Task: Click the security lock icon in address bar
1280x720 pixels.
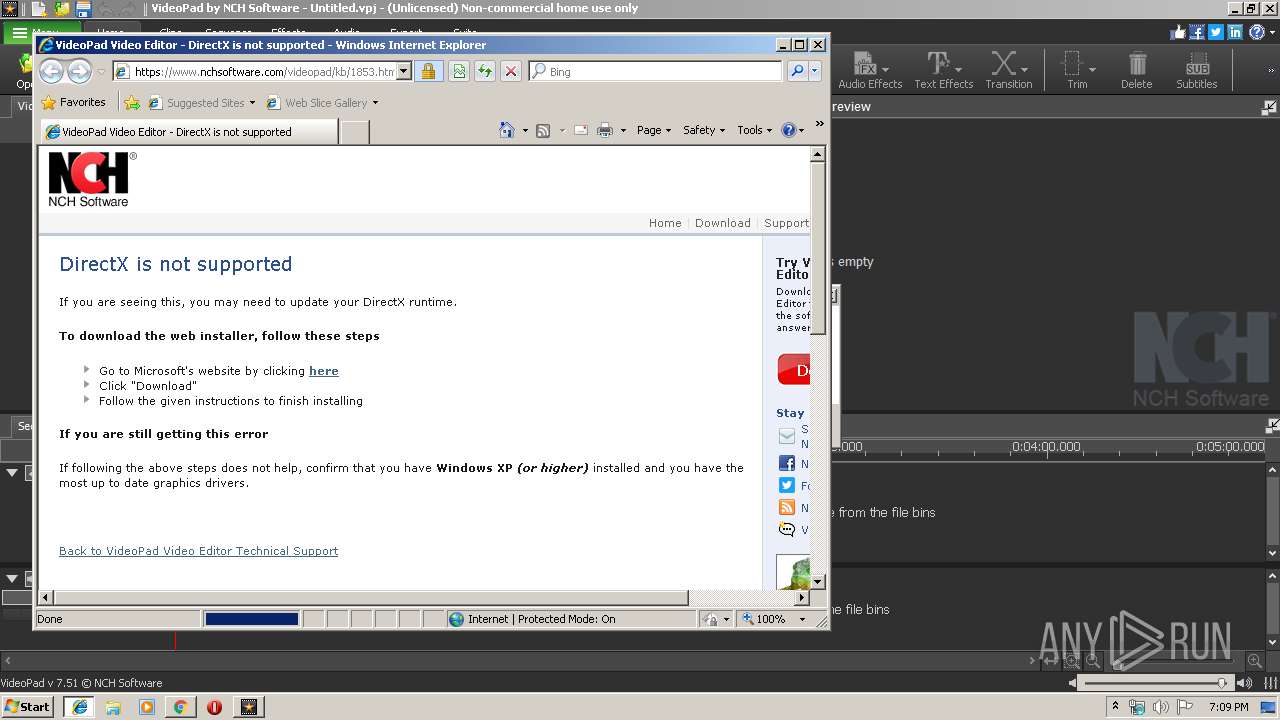Action: pyautogui.click(x=428, y=71)
